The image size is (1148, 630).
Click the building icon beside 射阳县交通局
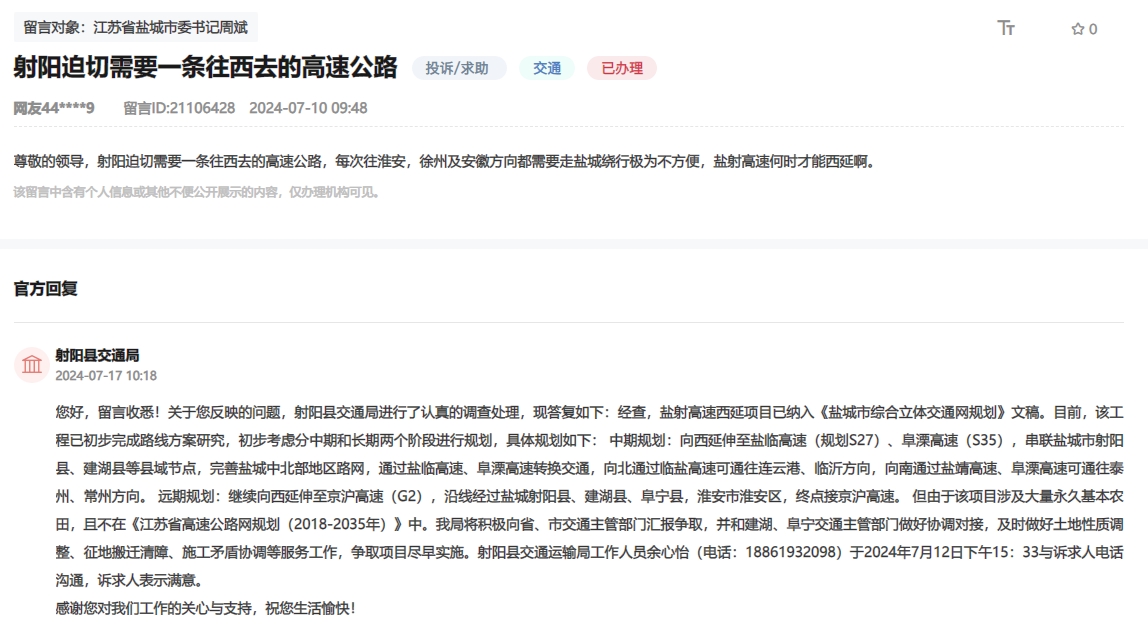(x=33, y=363)
